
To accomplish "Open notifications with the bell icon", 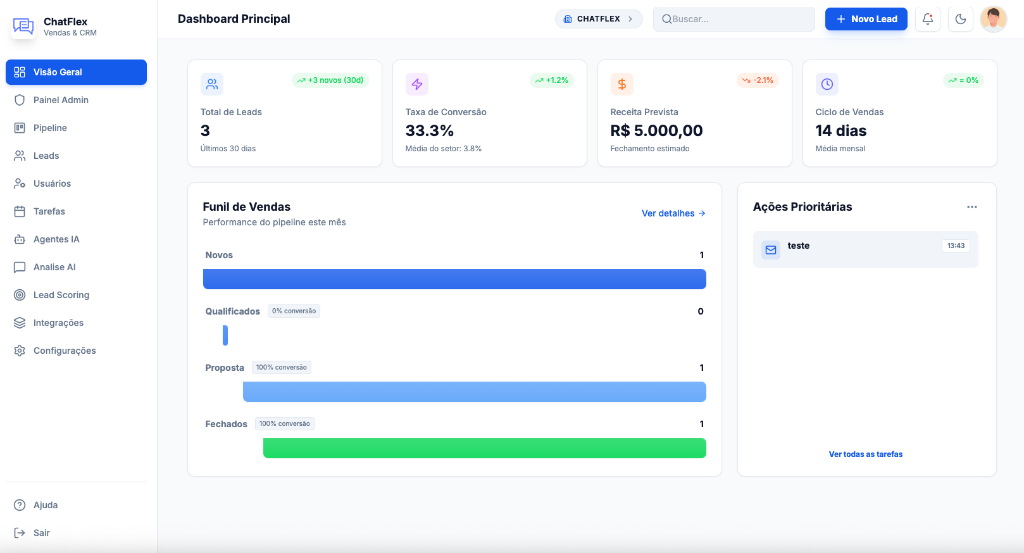I will coord(927,19).
